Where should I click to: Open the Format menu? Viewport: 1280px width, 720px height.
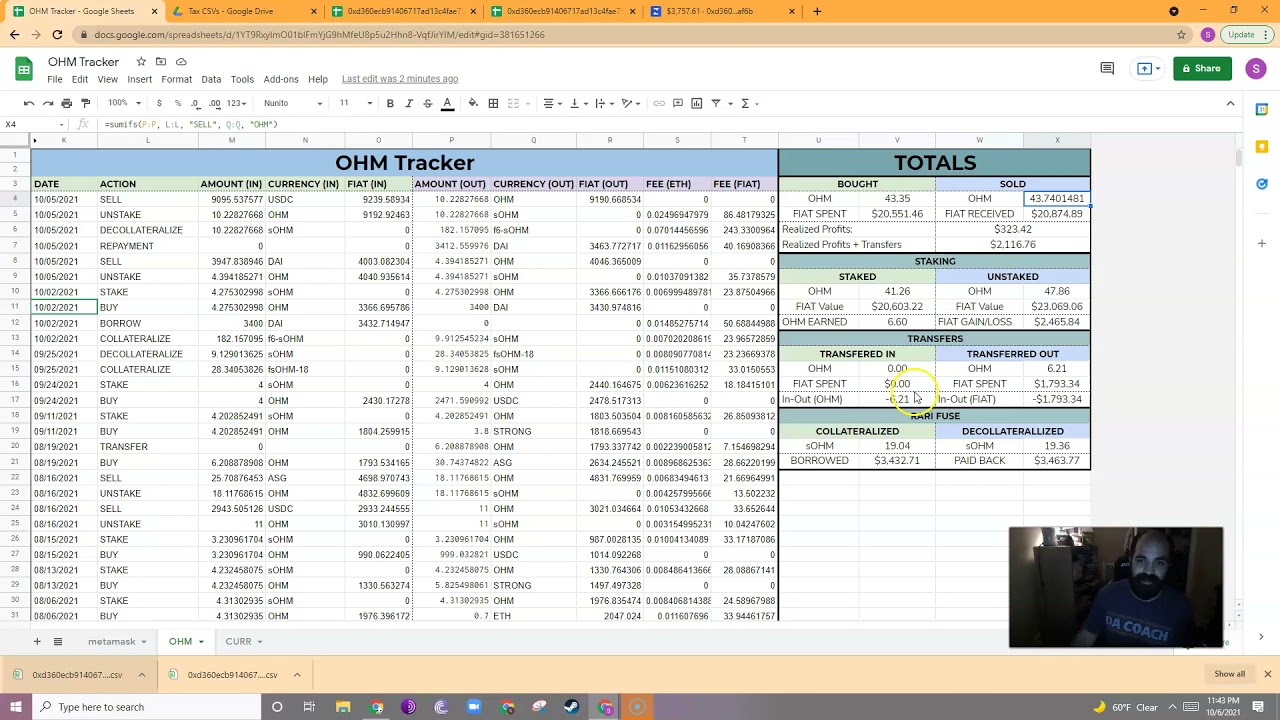pyautogui.click(x=176, y=79)
